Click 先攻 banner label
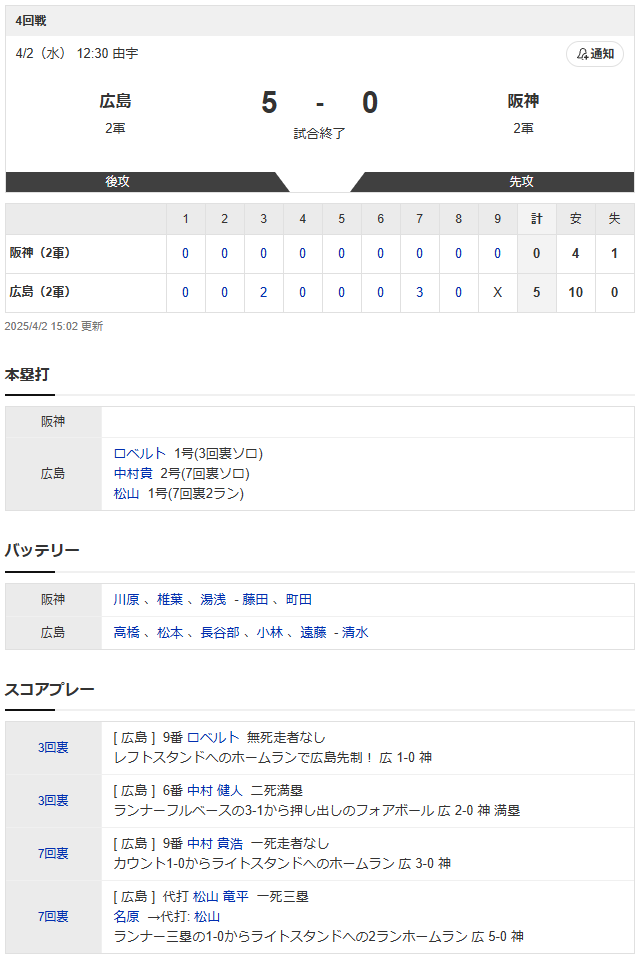The height and width of the screenshot is (962, 640). [521, 182]
